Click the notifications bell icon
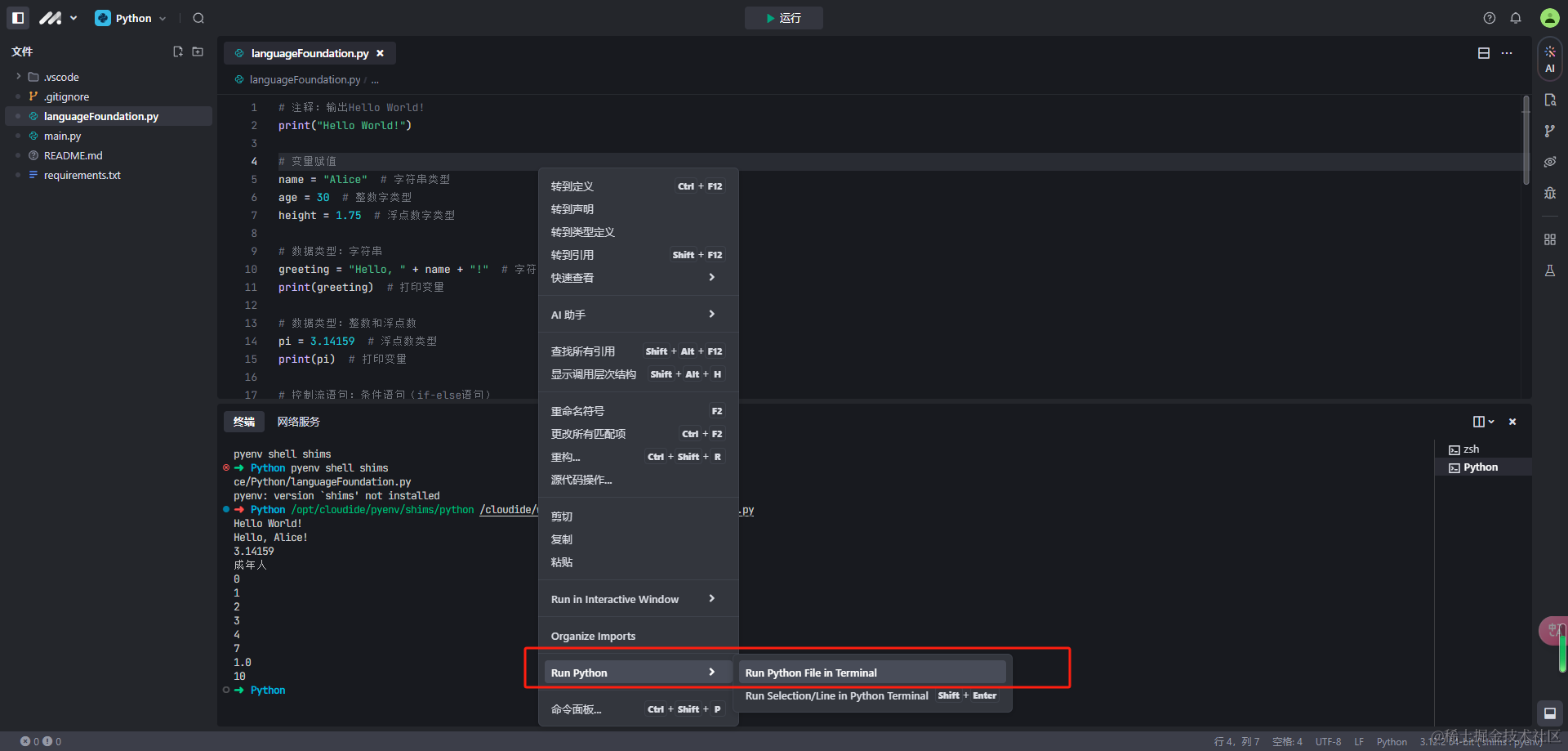1568x751 pixels. click(1516, 18)
